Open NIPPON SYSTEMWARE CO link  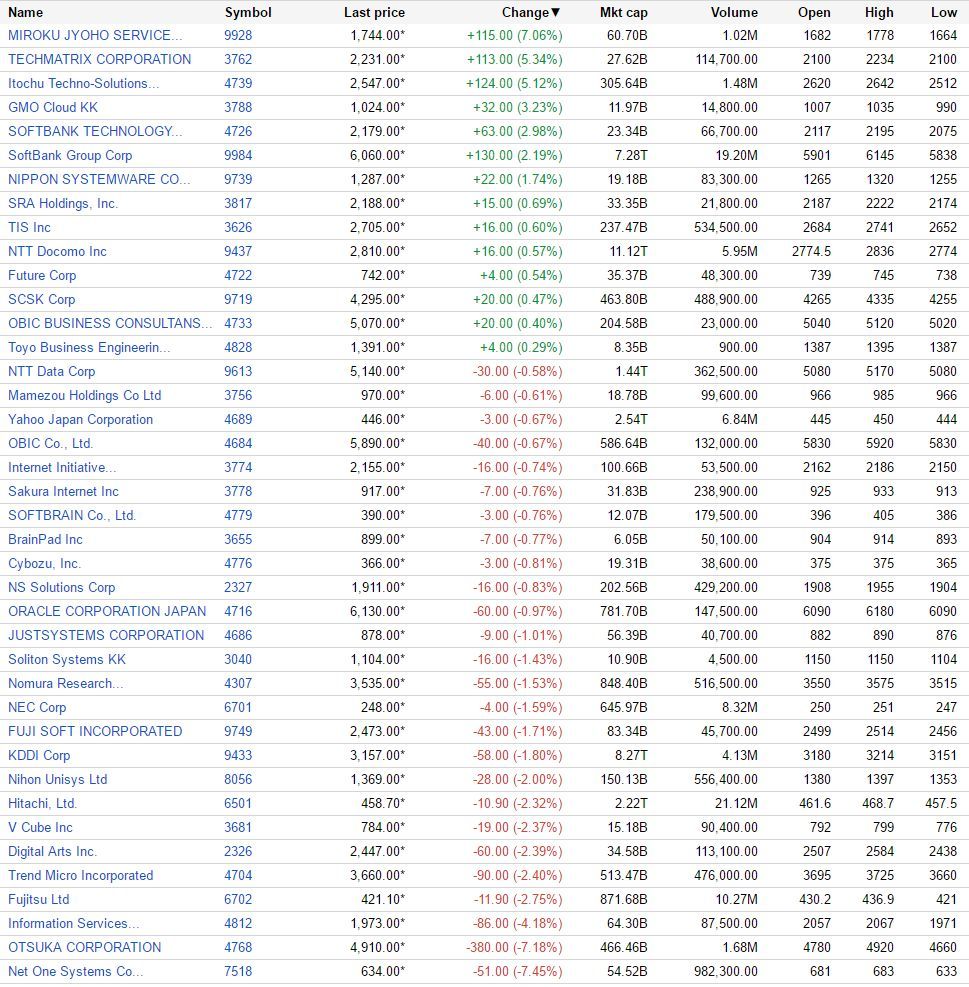pyautogui.click(x=99, y=179)
